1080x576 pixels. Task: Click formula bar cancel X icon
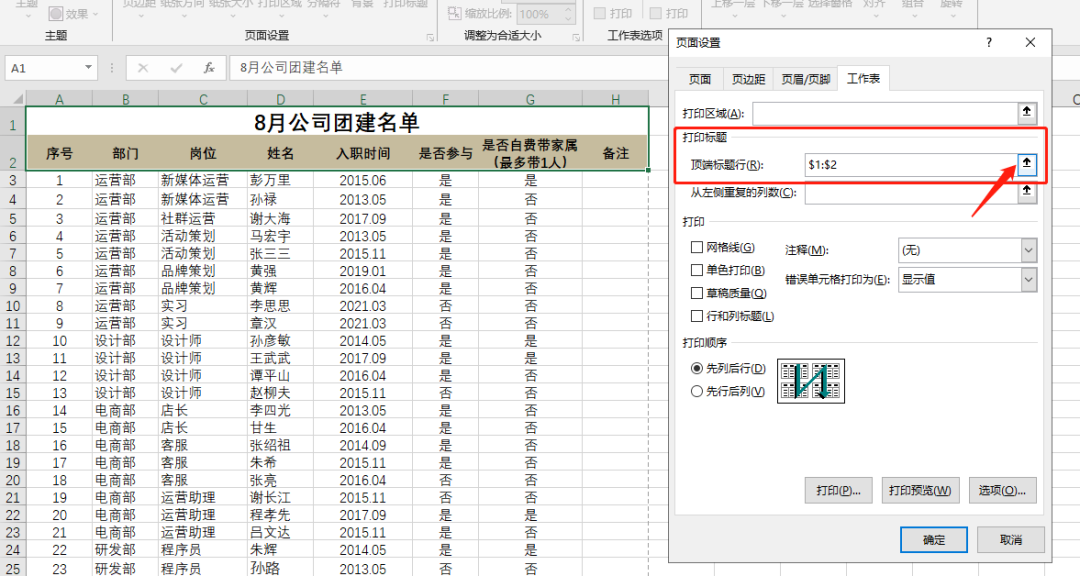click(143, 68)
